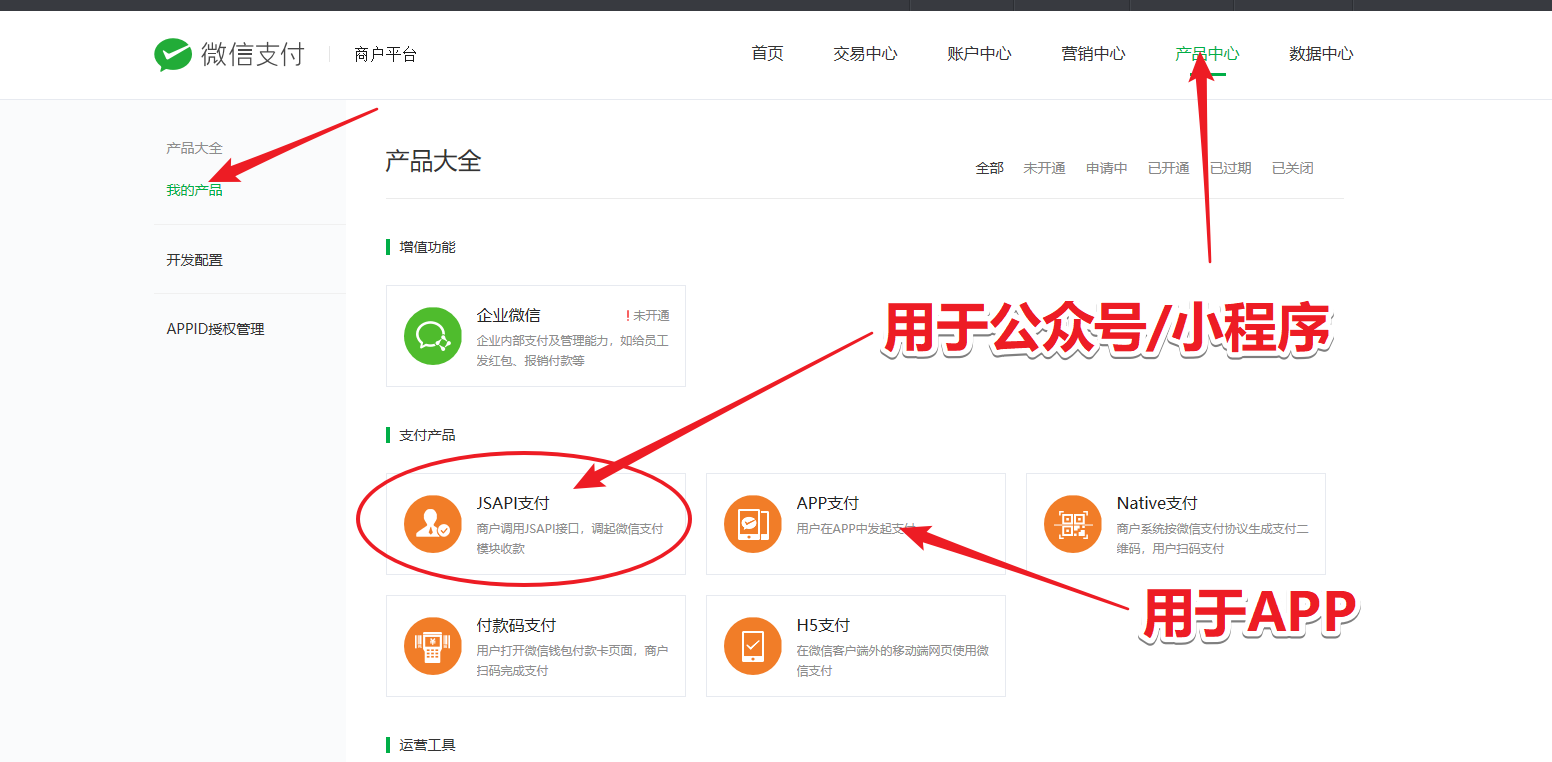Image resolution: width=1552 pixels, height=762 pixels.
Task: Select 产品大全 in the left sidebar
Action: coord(194,148)
